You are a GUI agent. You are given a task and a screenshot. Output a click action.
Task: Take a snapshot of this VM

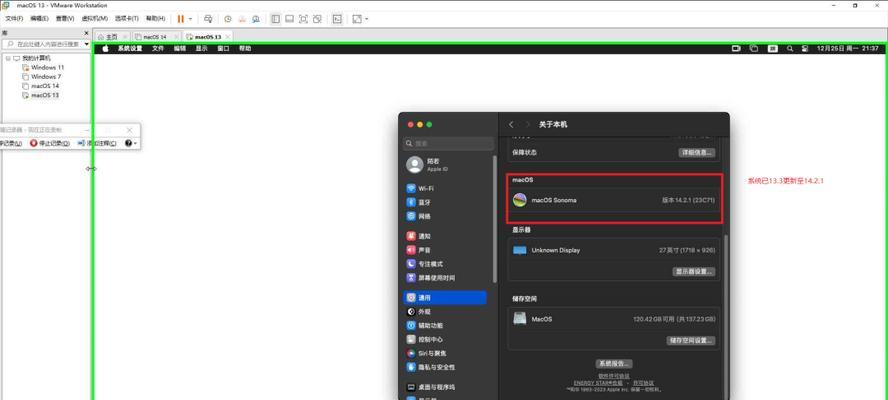[228, 19]
